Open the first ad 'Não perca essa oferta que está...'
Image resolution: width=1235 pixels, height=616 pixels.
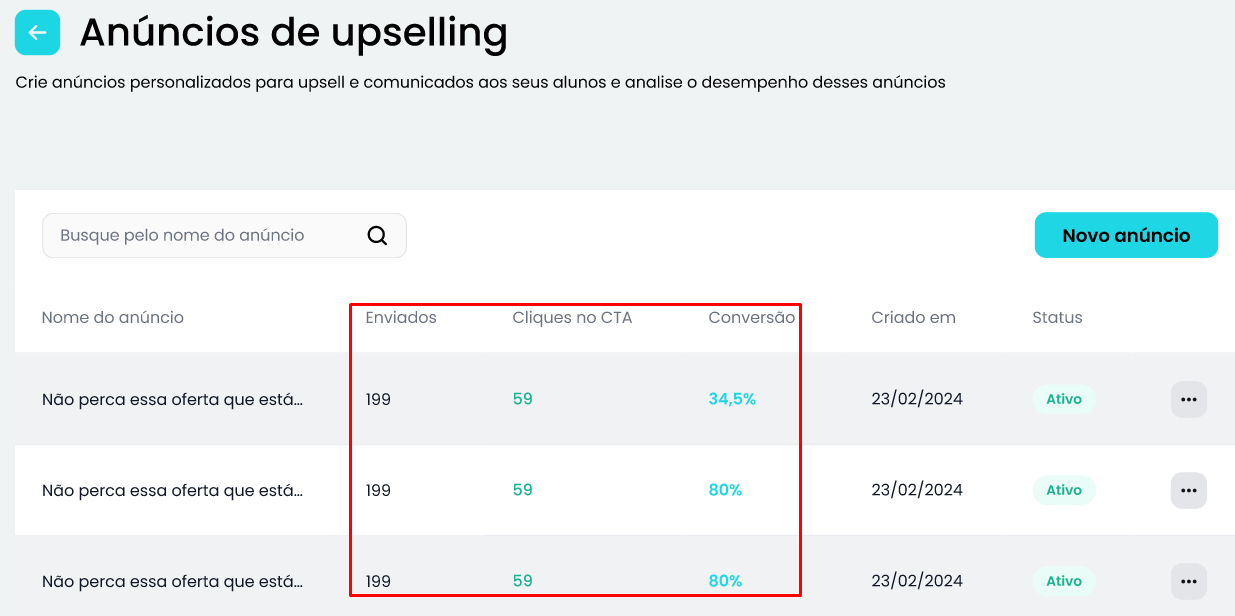point(172,399)
